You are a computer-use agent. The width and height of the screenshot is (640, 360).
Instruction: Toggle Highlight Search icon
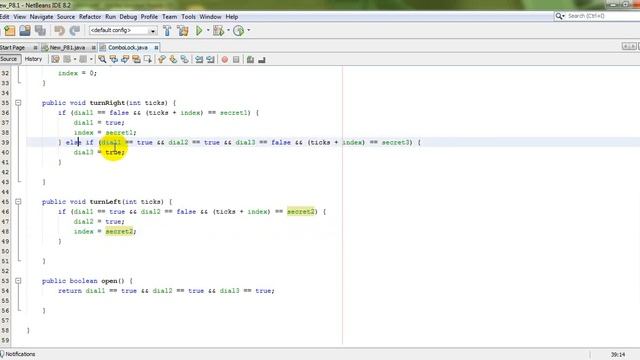(136, 60)
